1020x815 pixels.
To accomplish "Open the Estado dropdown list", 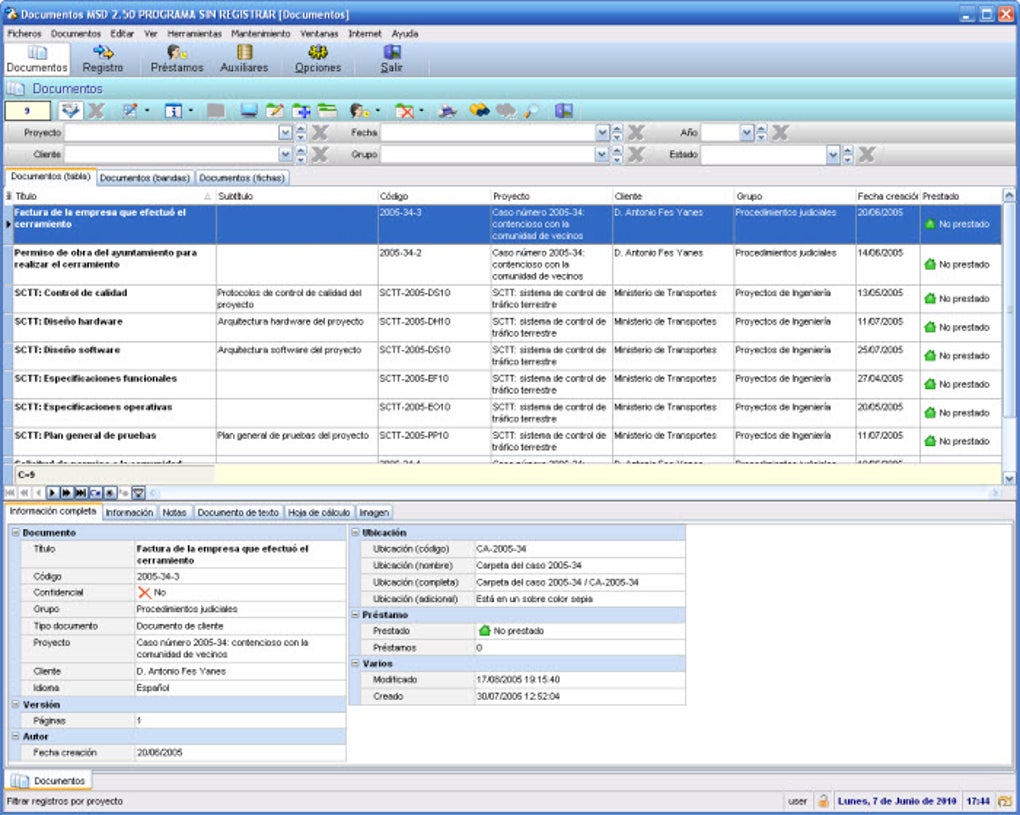I will coord(831,153).
